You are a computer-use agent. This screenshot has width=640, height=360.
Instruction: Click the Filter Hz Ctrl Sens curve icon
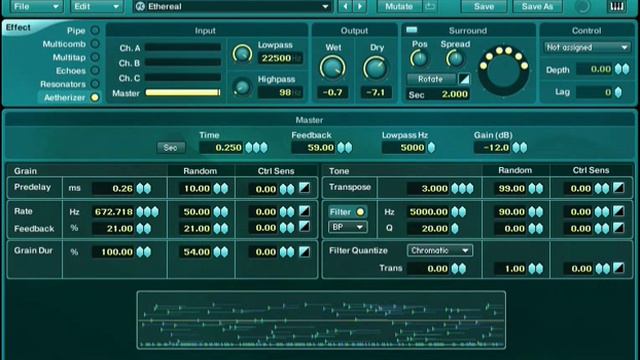point(619,211)
